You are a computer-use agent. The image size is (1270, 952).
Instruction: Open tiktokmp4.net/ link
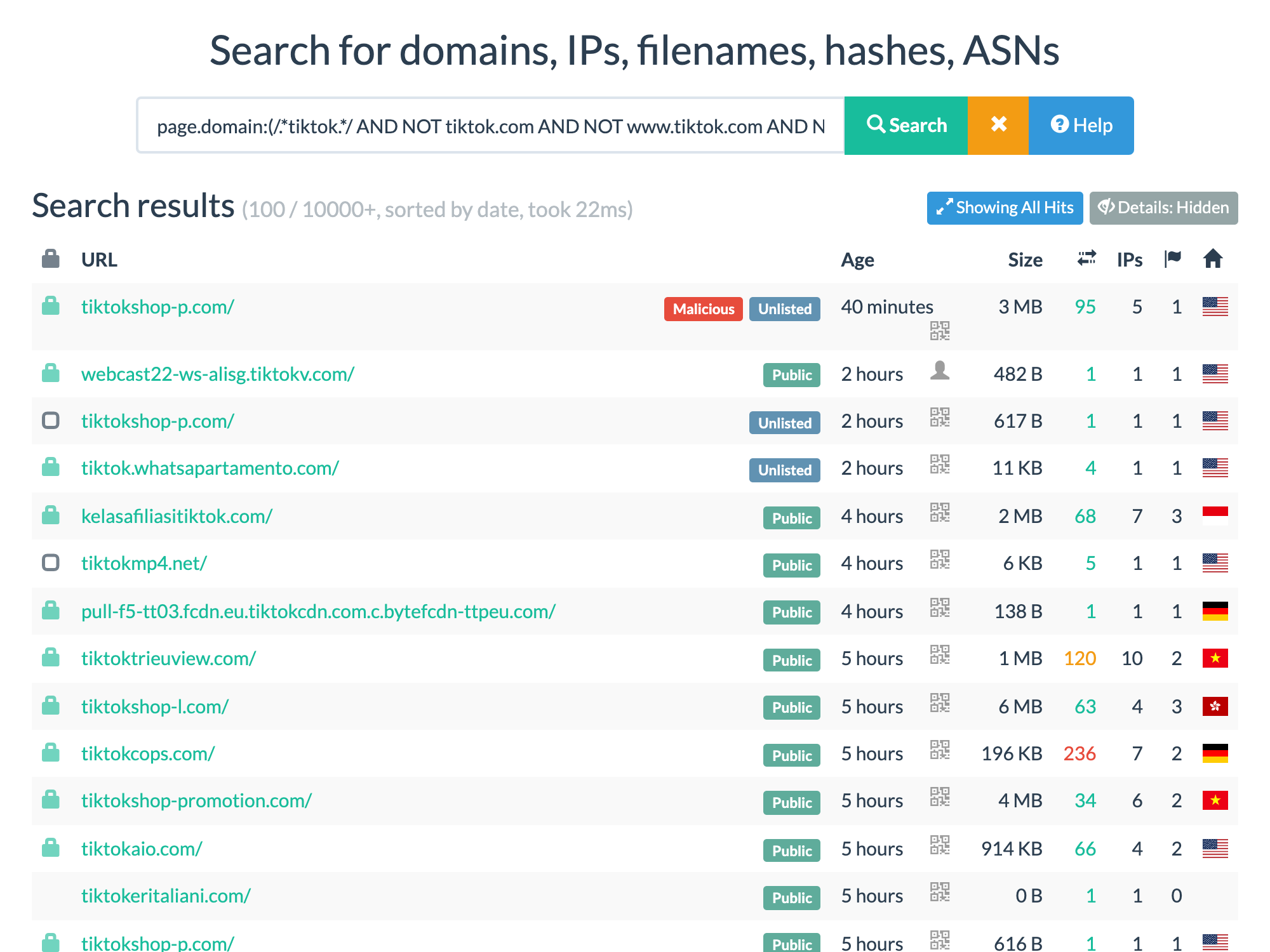144,563
